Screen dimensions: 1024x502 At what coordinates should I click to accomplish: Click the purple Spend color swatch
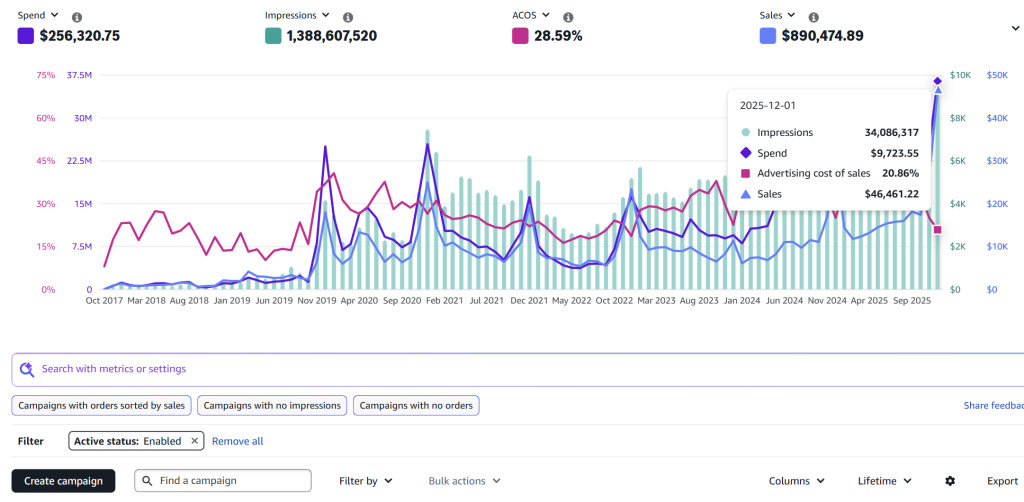(x=26, y=36)
